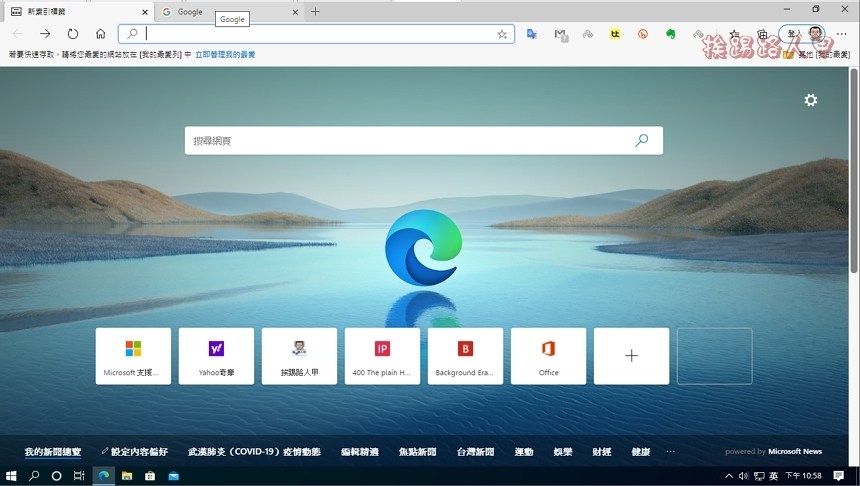Click the volume speaker tray icon
This screenshot has width=860, height=486.
tap(744, 476)
